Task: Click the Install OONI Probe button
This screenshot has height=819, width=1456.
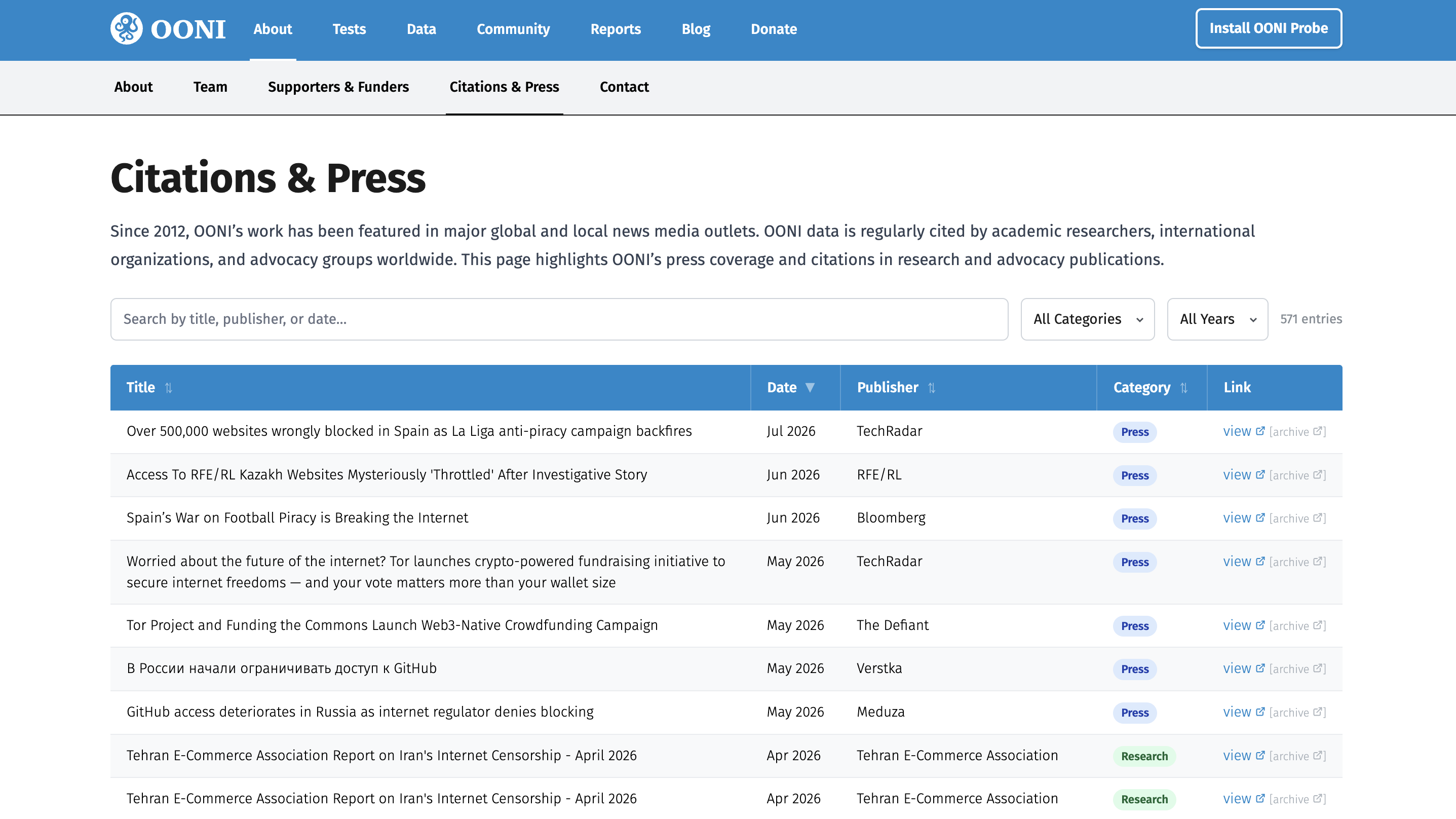Action: point(1269,28)
